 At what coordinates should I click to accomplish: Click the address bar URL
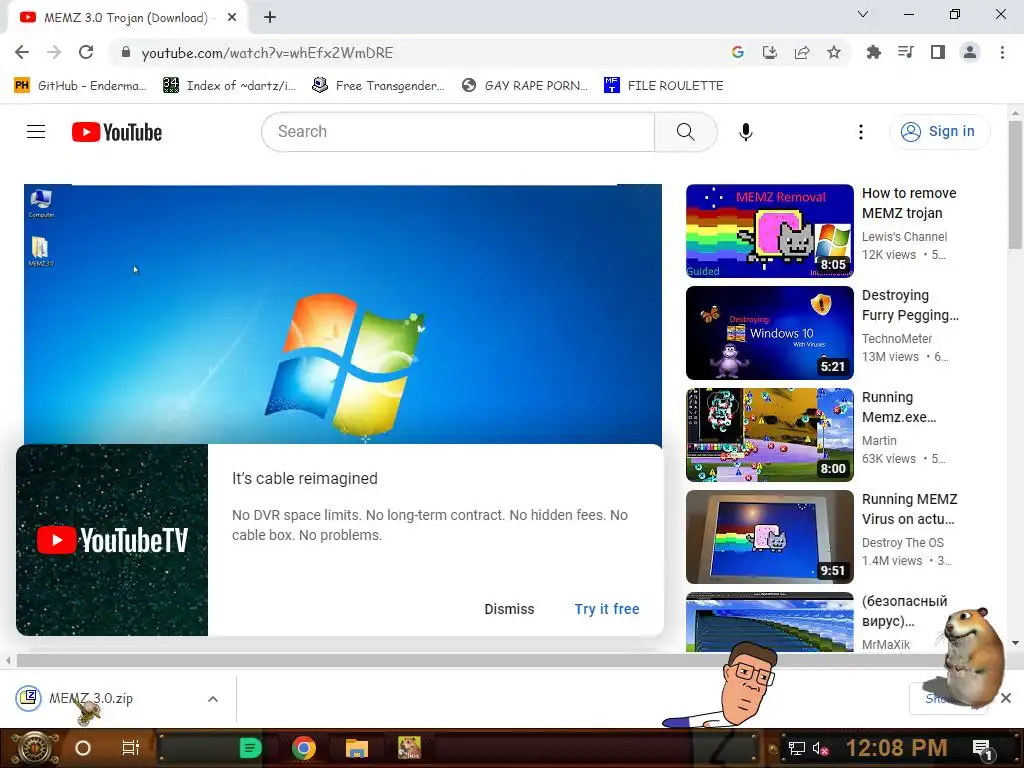pos(267,53)
